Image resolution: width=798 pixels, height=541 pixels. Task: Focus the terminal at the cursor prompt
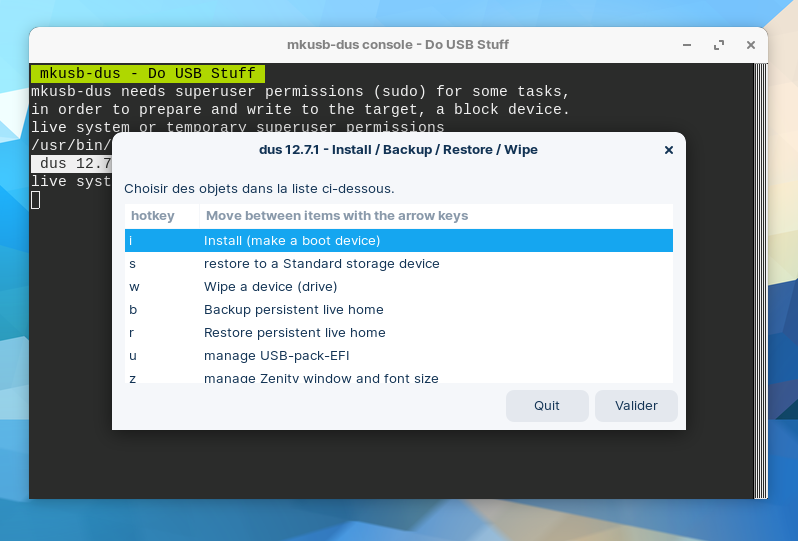click(36, 200)
